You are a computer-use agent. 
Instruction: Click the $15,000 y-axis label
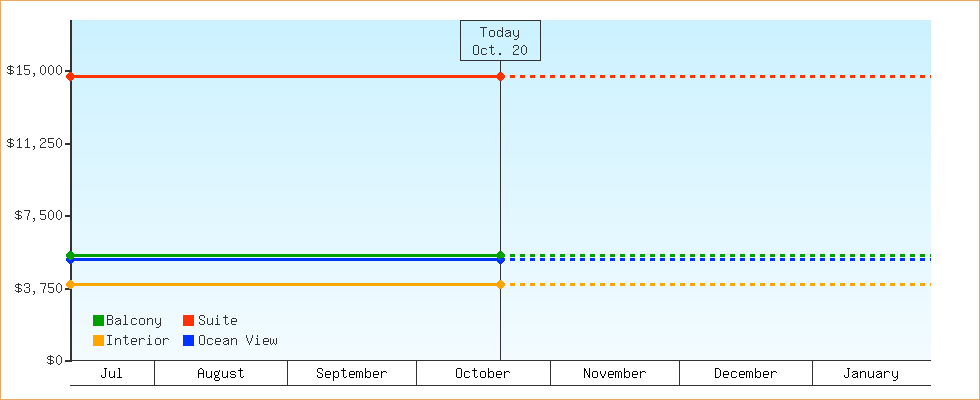click(34, 70)
